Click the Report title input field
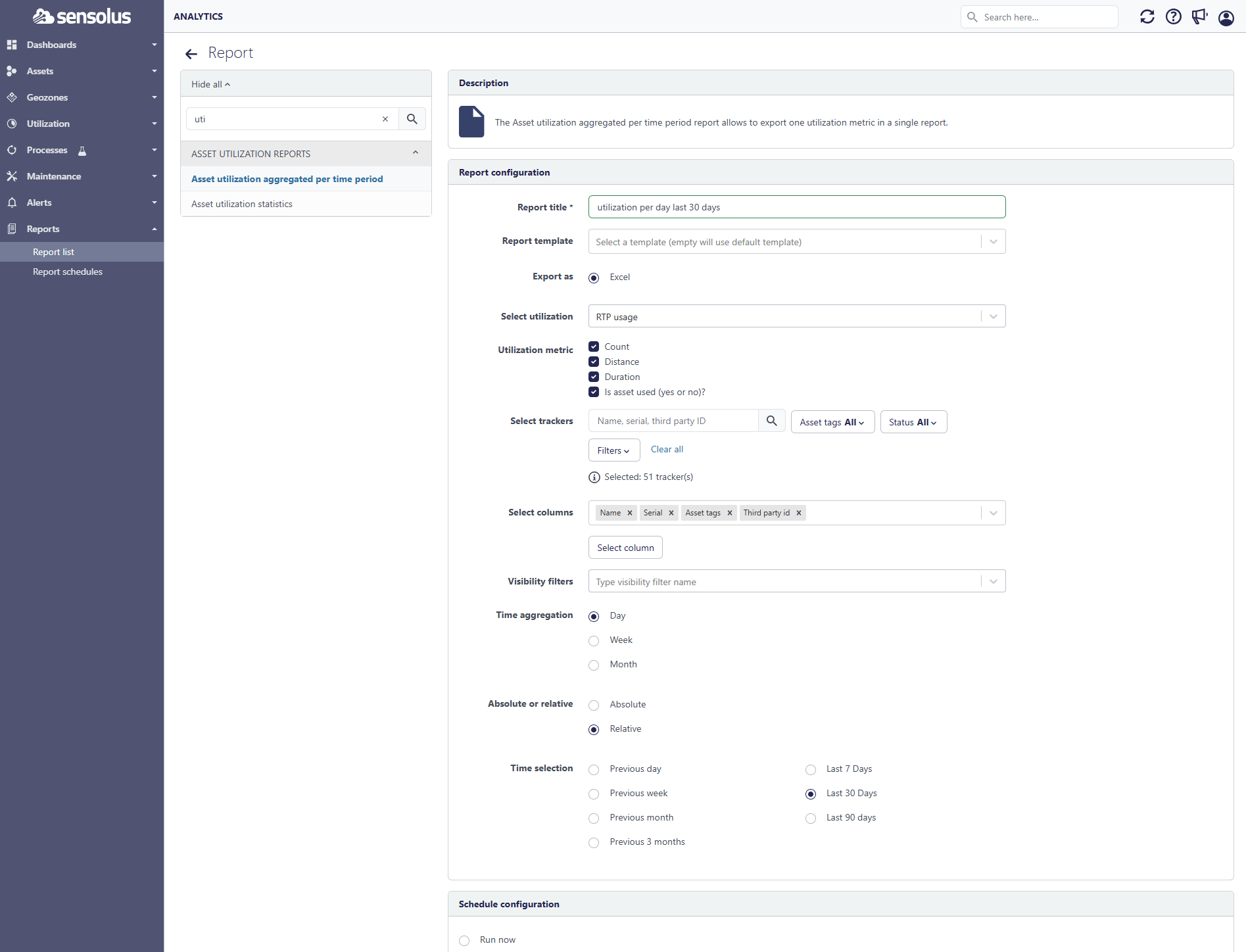 click(x=797, y=207)
